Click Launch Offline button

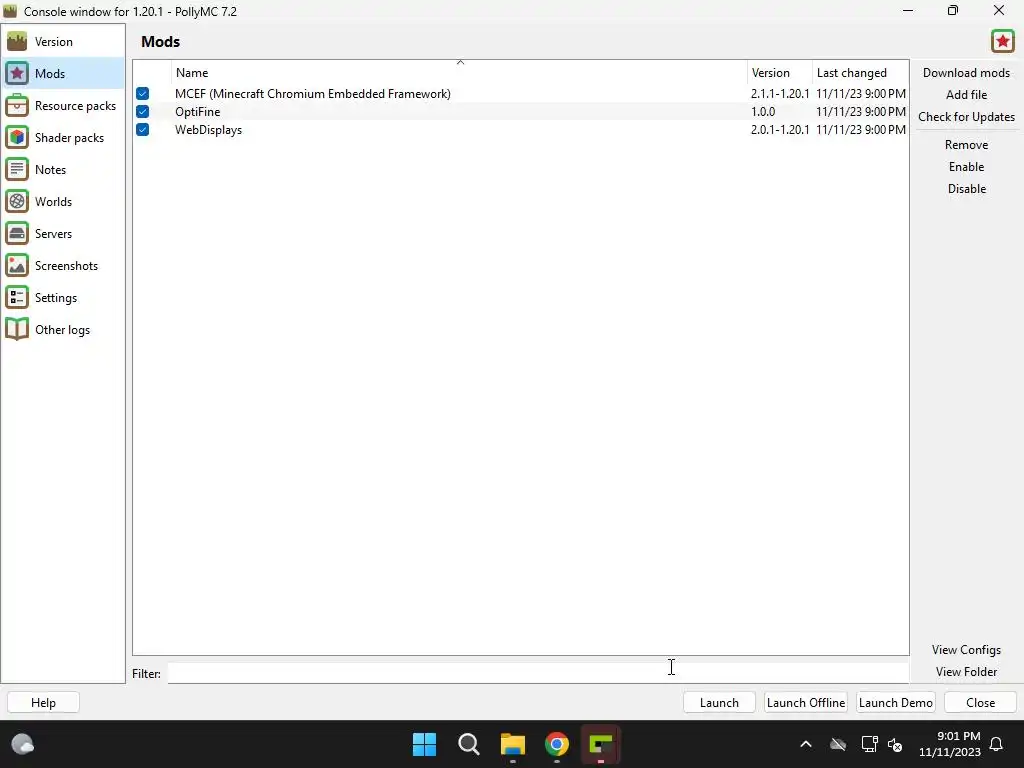tap(806, 703)
